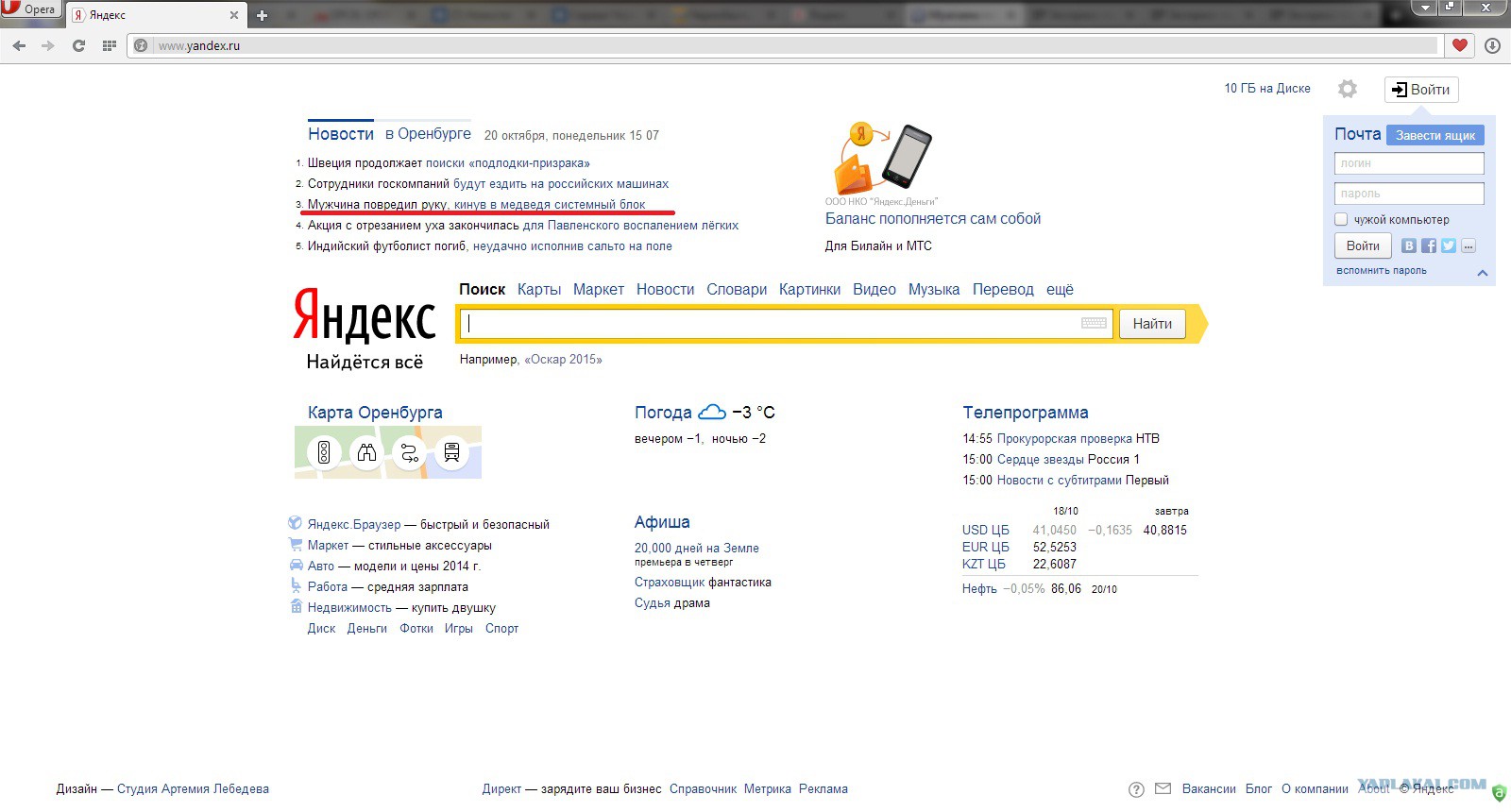
Task: Bookmark page with the heart icon
Action: tap(1460, 45)
